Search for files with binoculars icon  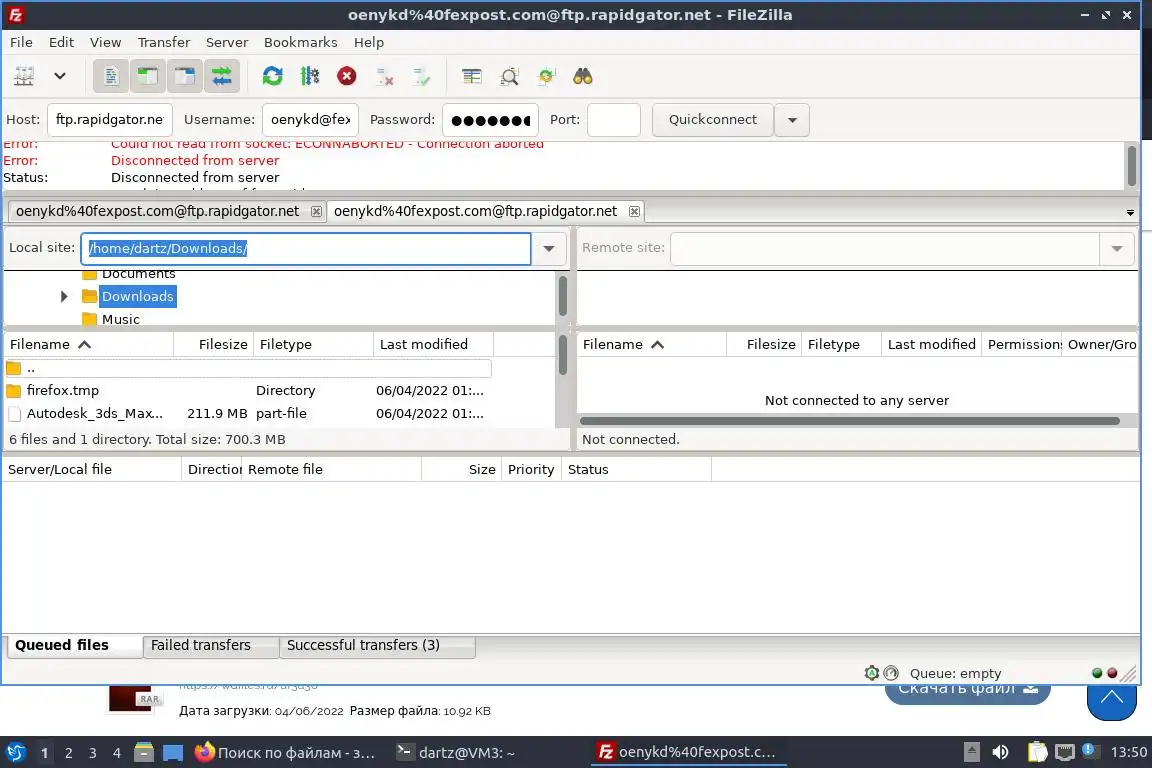tap(583, 76)
